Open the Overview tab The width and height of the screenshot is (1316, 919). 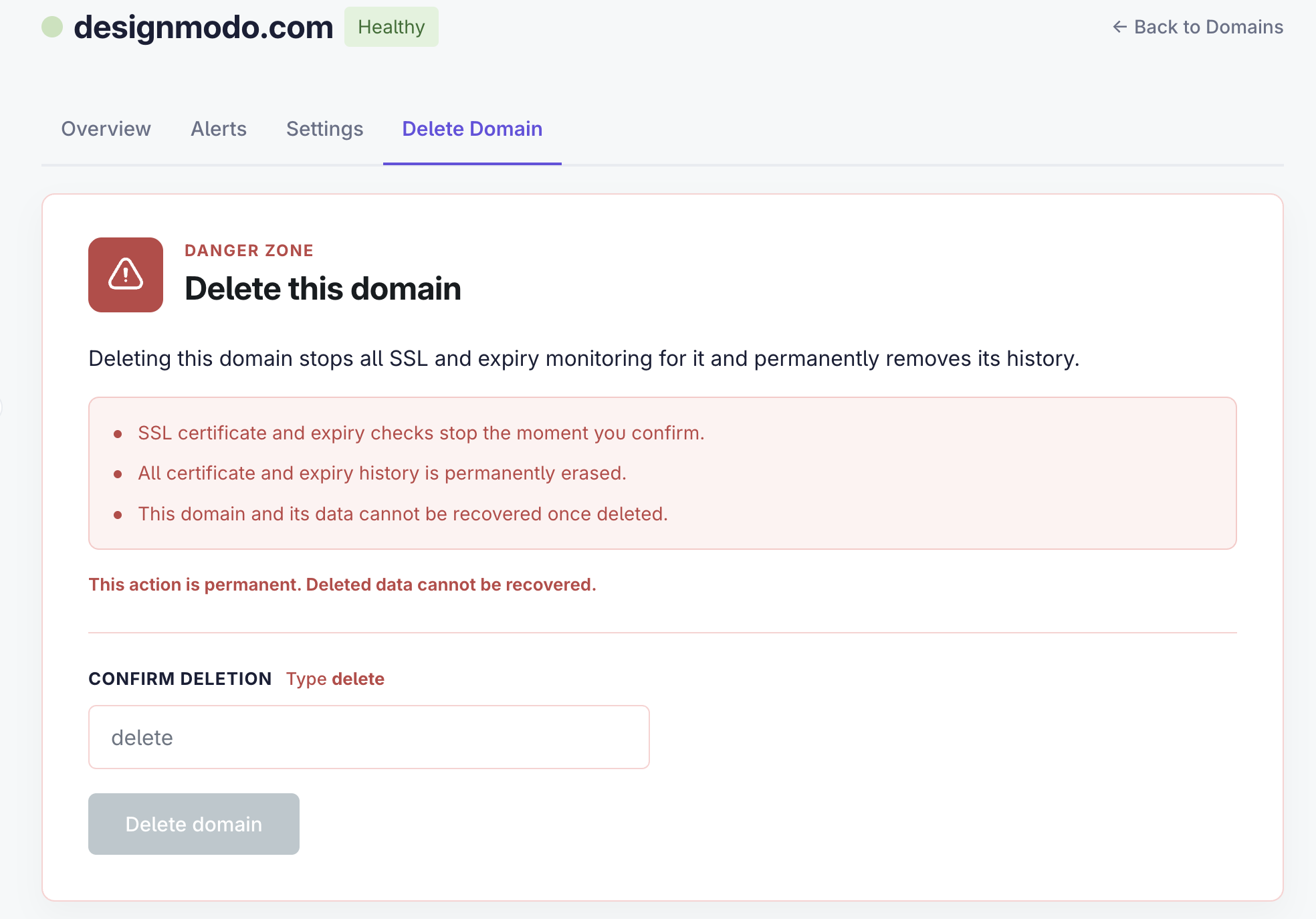coord(106,128)
